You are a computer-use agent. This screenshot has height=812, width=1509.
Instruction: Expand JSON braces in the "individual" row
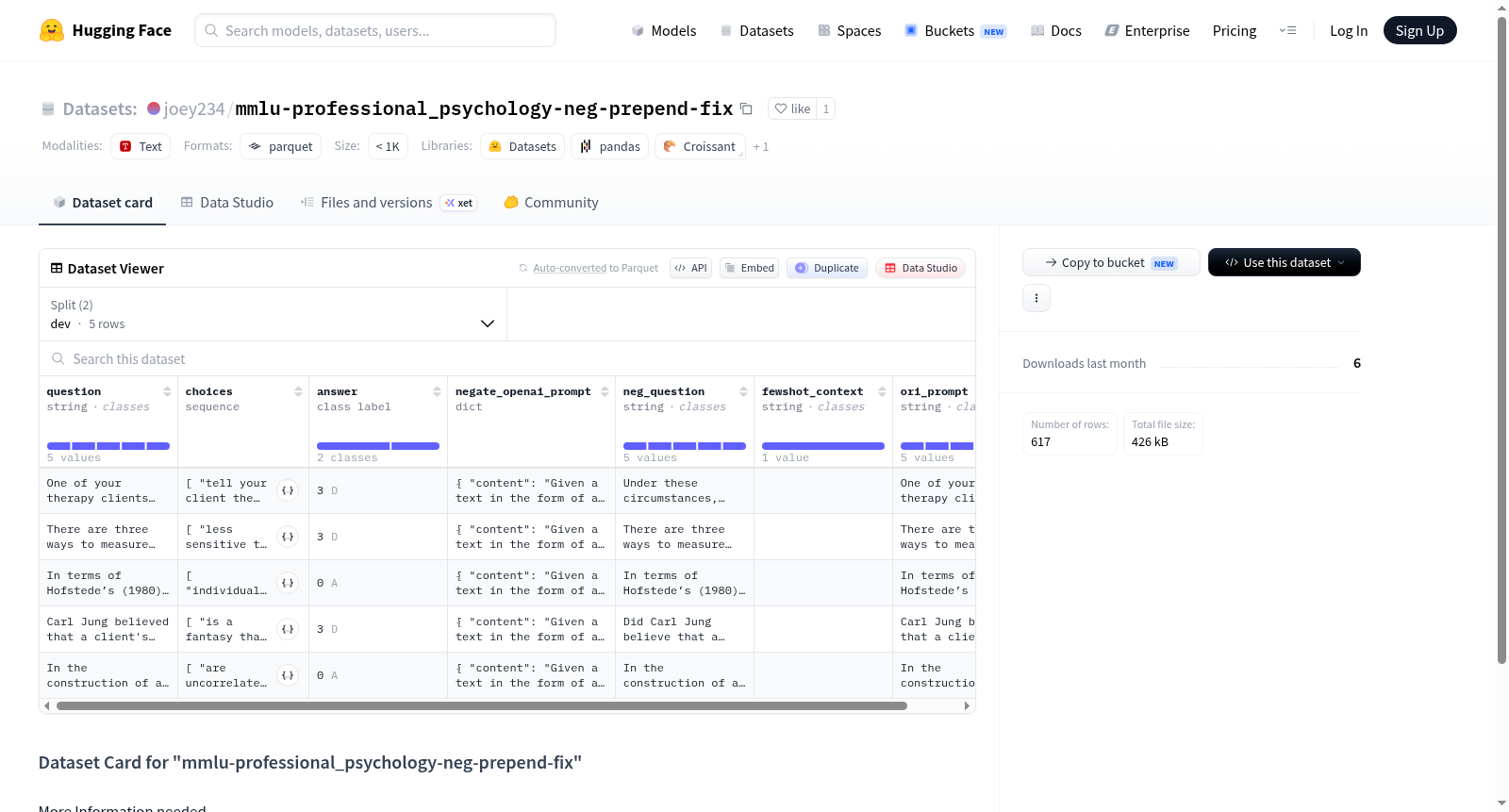(x=288, y=583)
